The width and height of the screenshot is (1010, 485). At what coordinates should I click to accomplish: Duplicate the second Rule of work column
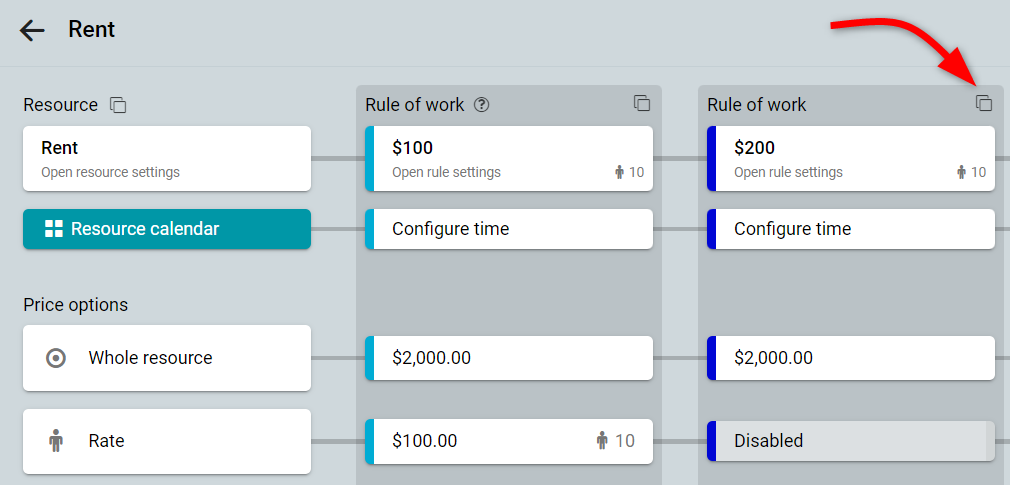[x=984, y=103]
